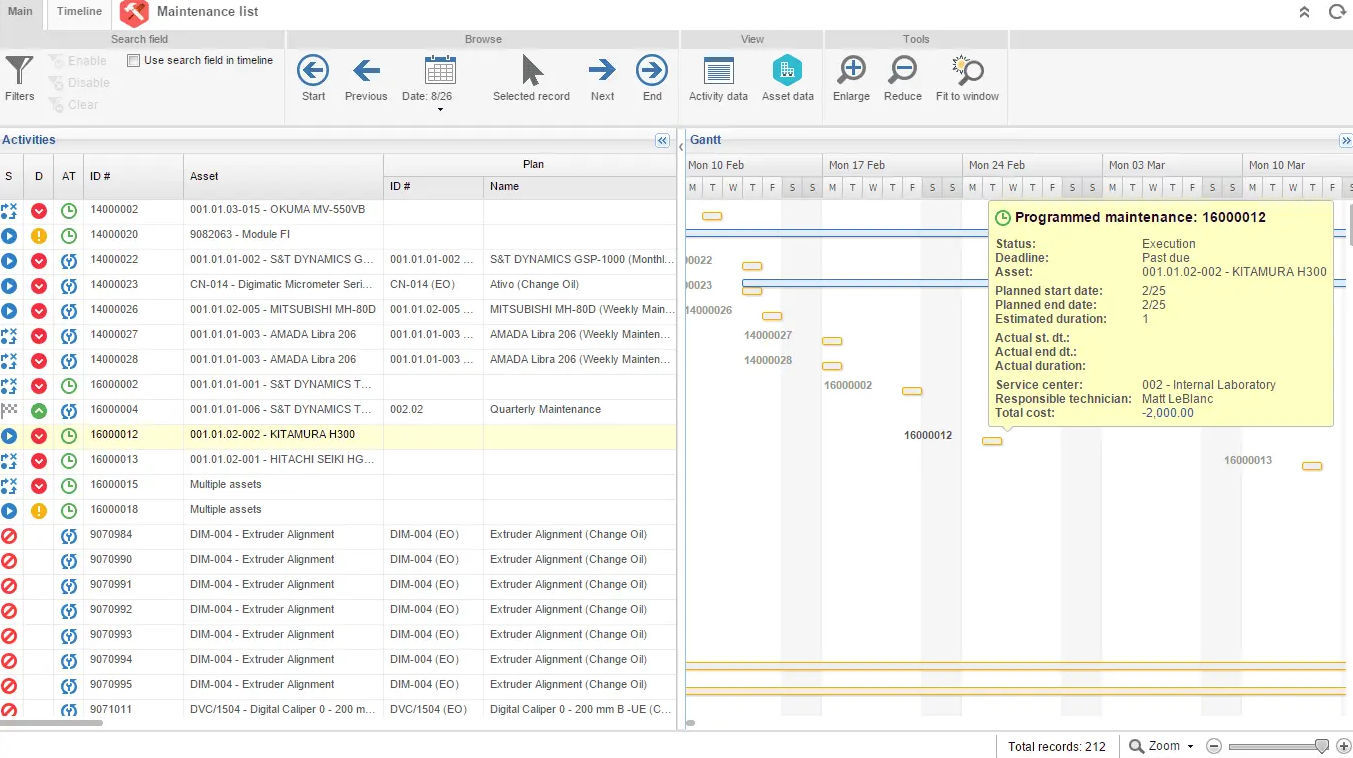Open the Asset data view
Image resolution: width=1353 pixels, height=758 pixels.
(787, 78)
